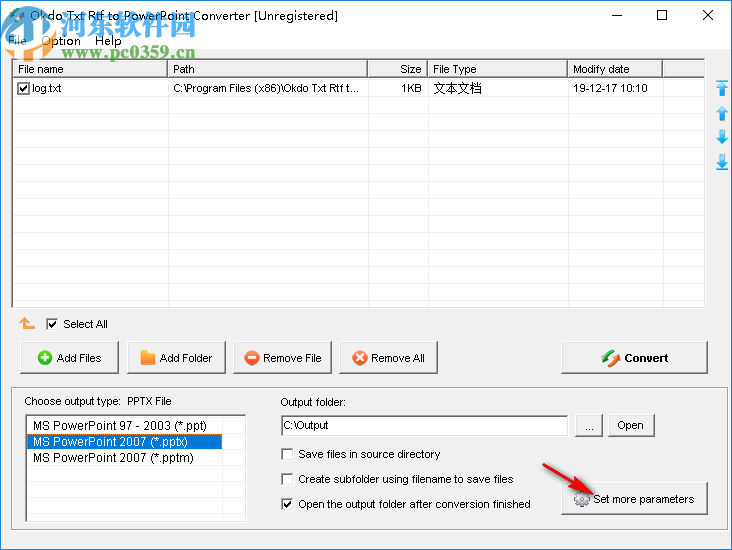Enable Create subfolder using filename option
The image size is (732, 550).
(x=287, y=479)
